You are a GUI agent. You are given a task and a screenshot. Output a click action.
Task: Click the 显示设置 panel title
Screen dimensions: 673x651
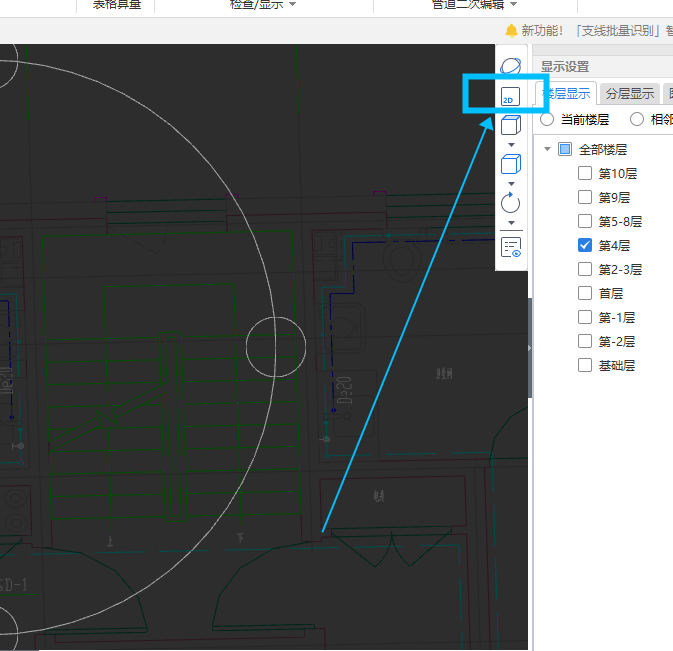(x=565, y=67)
